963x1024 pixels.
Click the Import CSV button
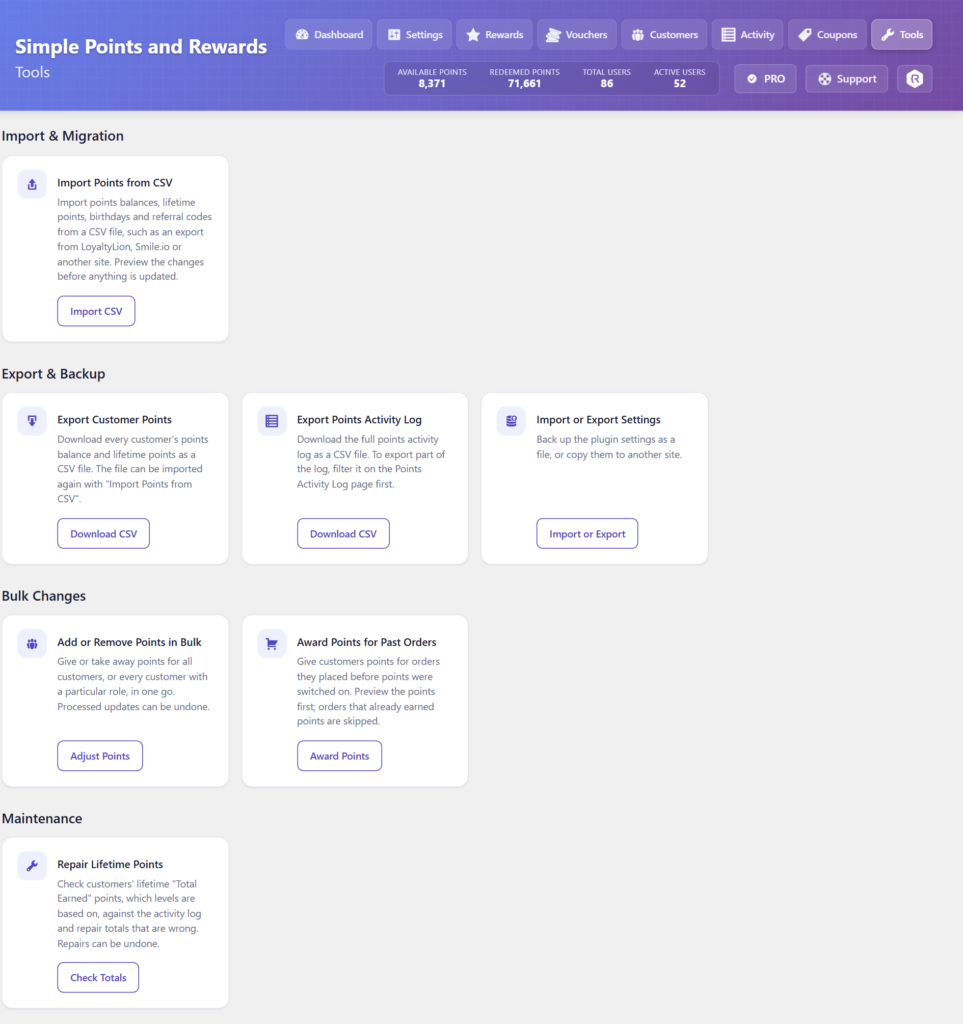pos(96,312)
